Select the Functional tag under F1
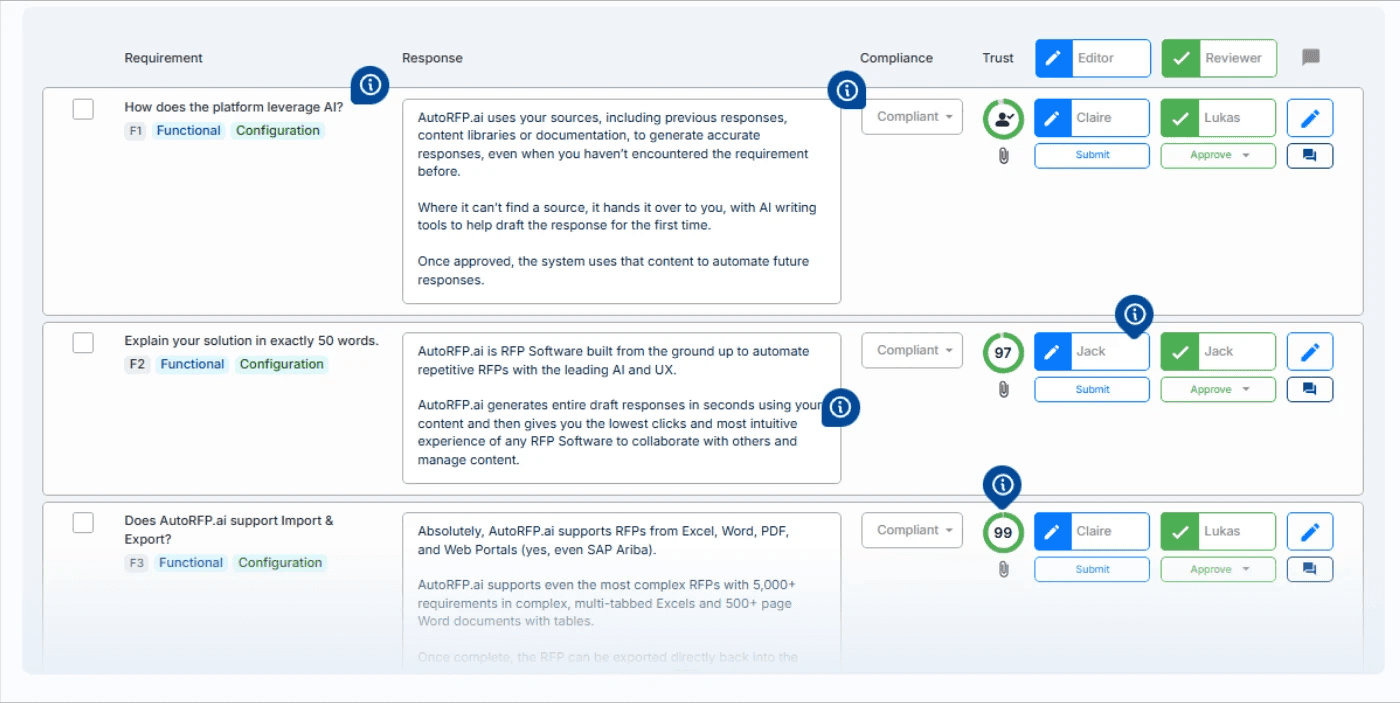 pyautogui.click(x=189, y=130)
